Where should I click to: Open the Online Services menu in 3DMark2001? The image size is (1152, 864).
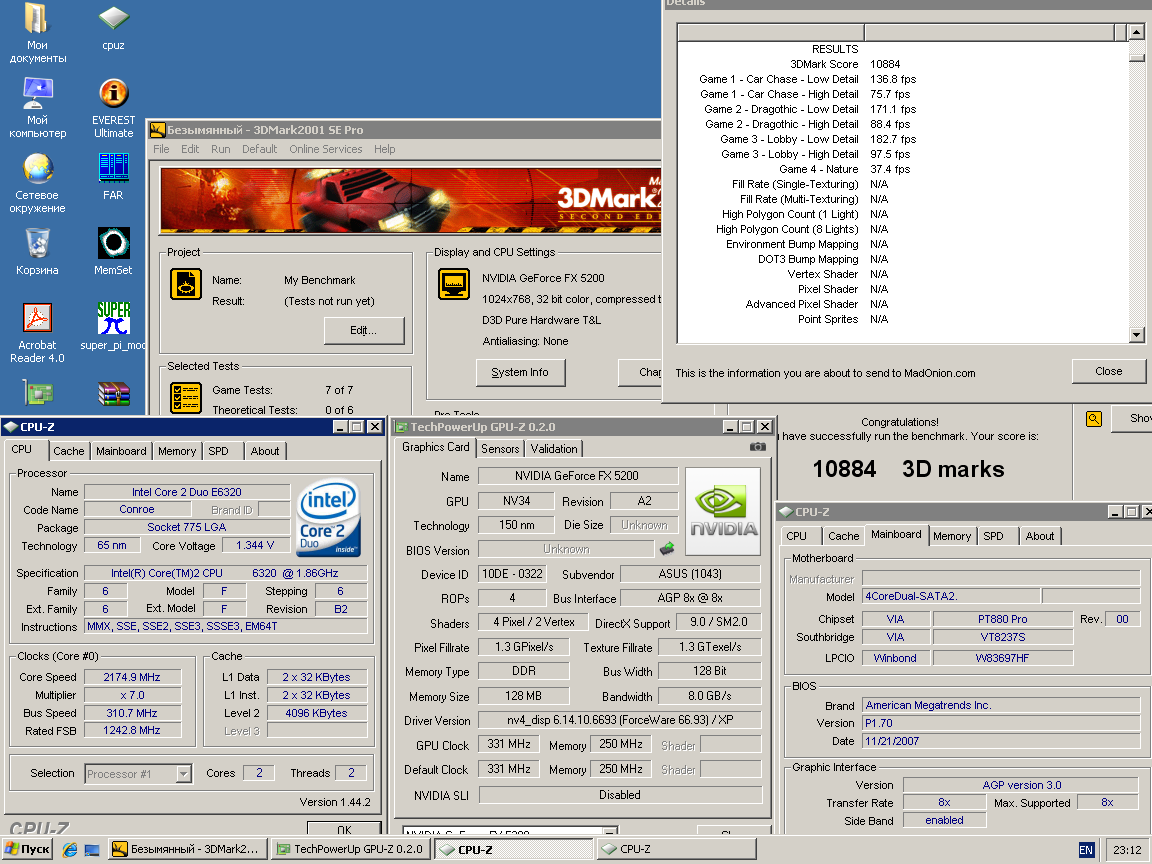(325, 149)
